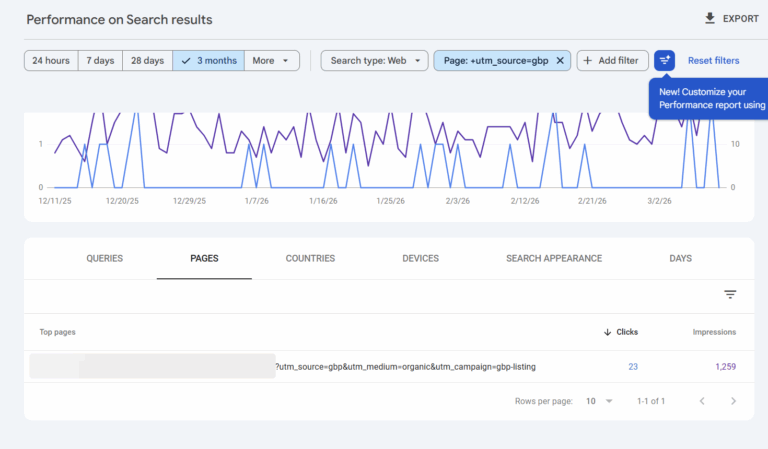Open the utm_source=gbp page URL row
The width and height of the screenshot is (768, 449).
pyautogui.click(x=405, y=367)
